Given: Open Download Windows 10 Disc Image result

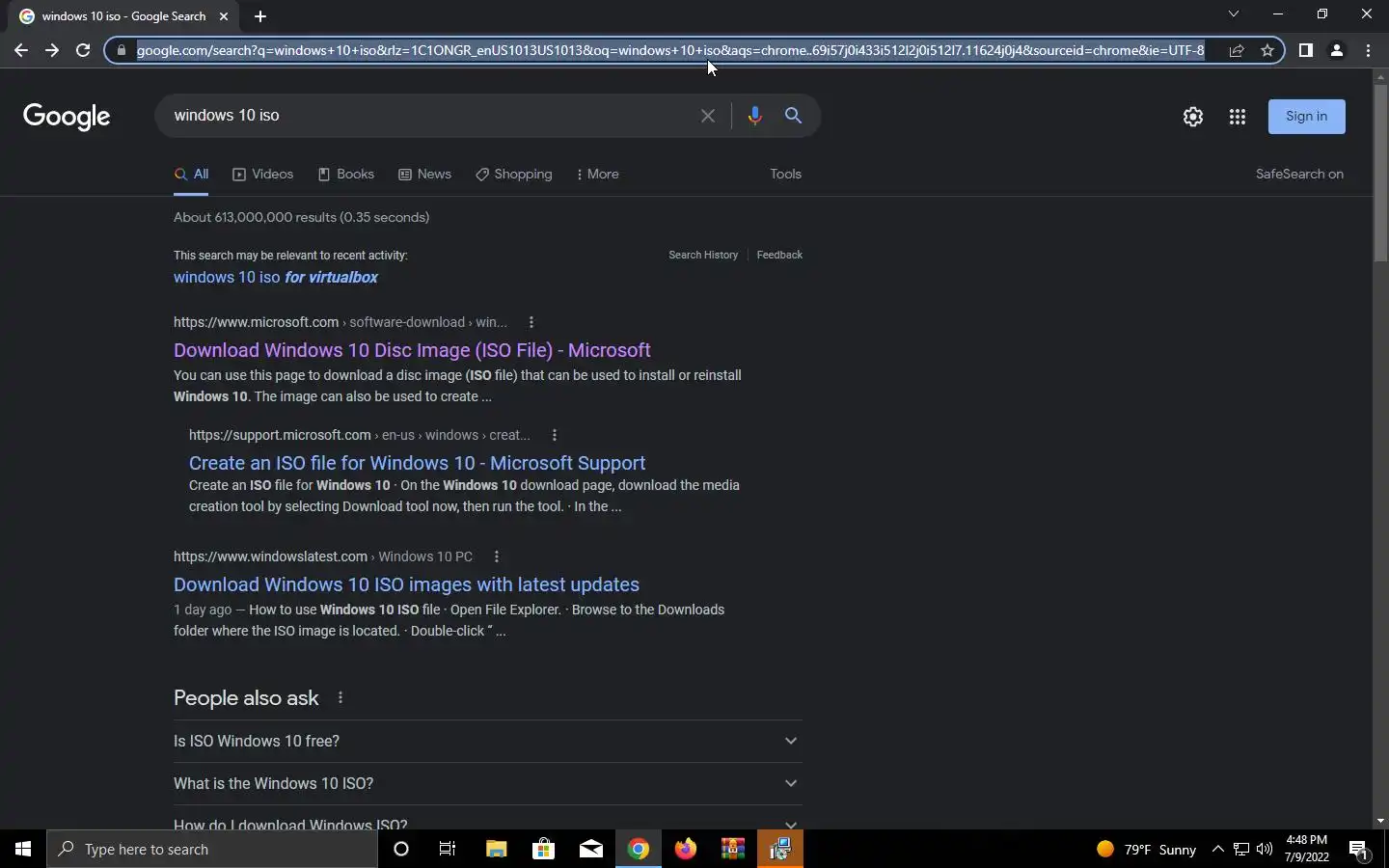Looking at the screenshot, I should click(412, 350).
